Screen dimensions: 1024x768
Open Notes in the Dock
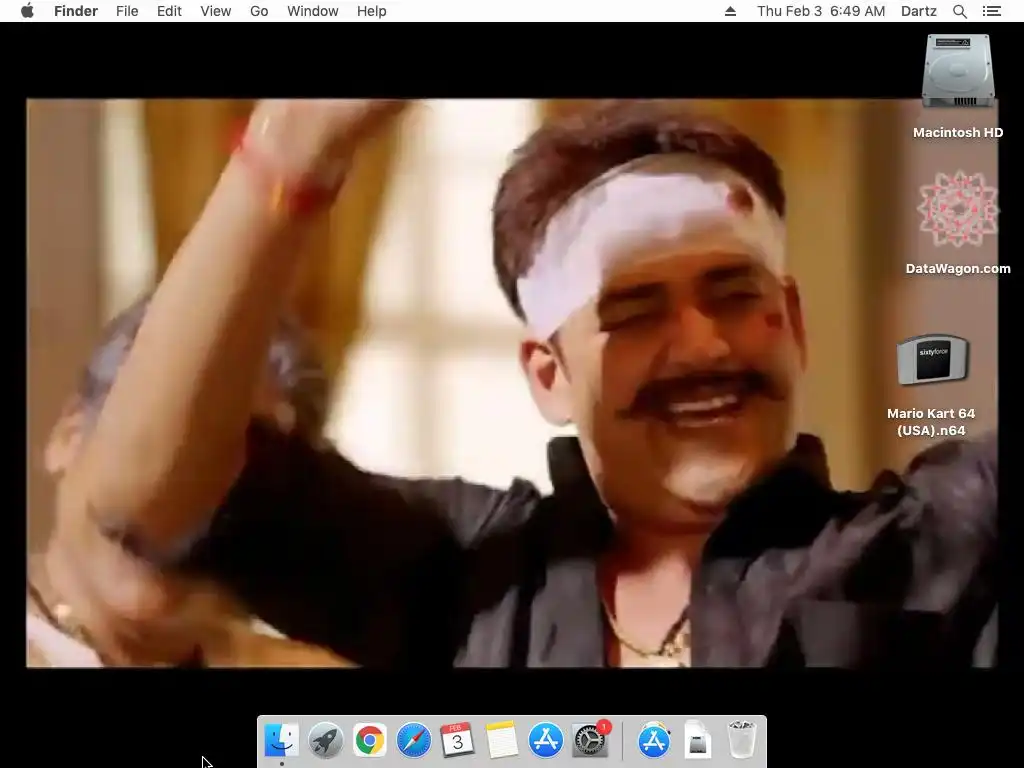[502, 741]
